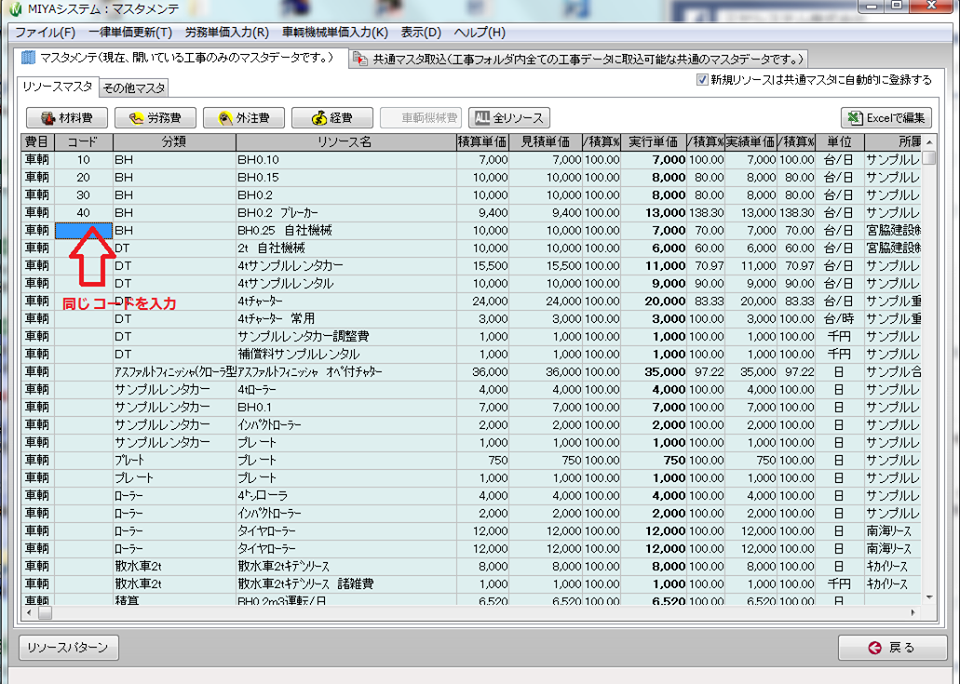Toggle 新規リソースは共通マスタに自動的に登録する checkbox
This screenshot has height=684, width=960.
pos(702,80)
